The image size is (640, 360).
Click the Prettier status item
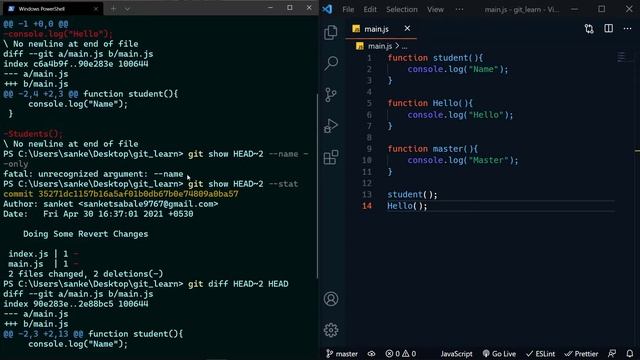point(581,354)
